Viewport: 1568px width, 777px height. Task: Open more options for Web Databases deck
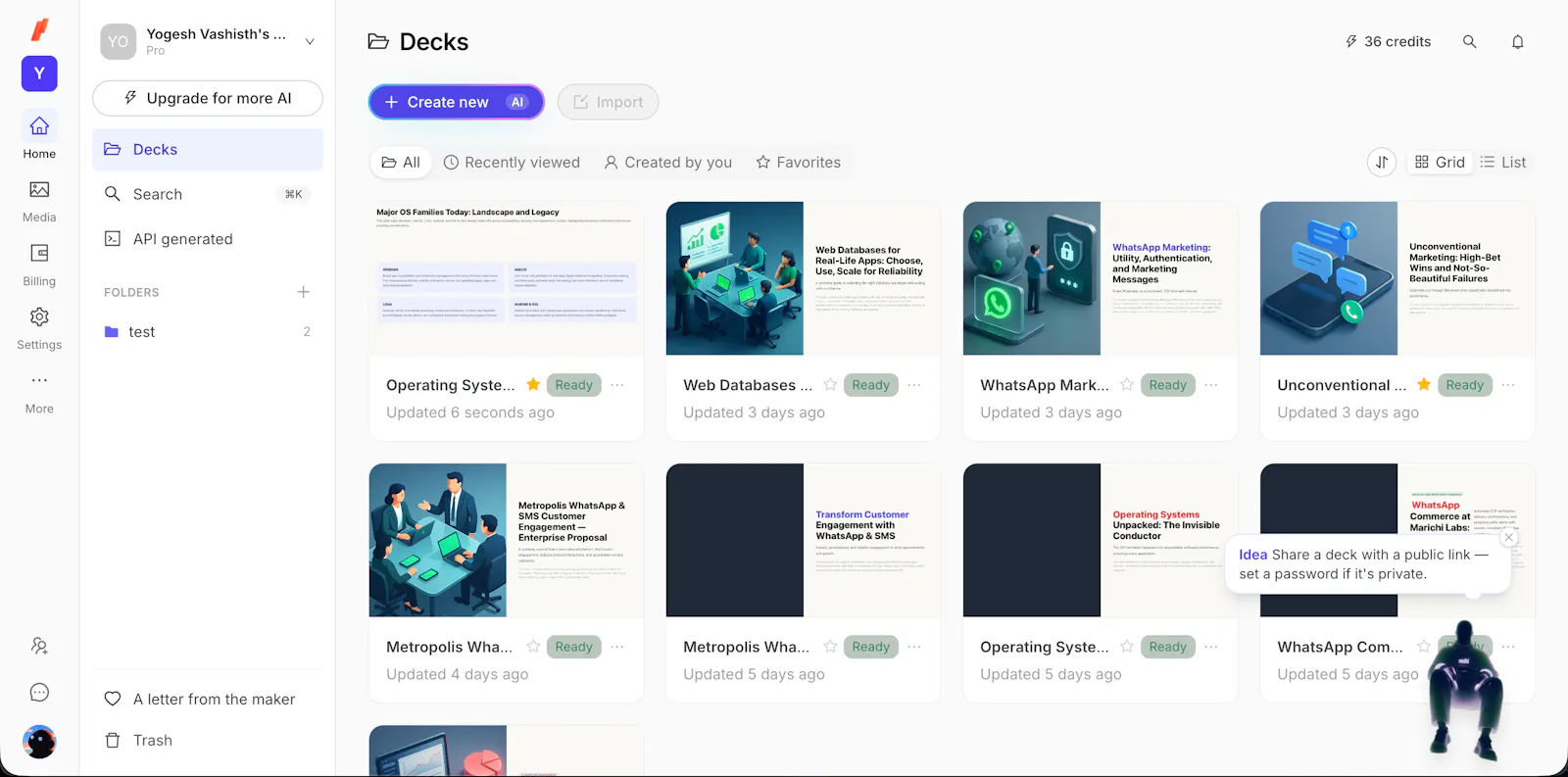[x=914, y=385]
